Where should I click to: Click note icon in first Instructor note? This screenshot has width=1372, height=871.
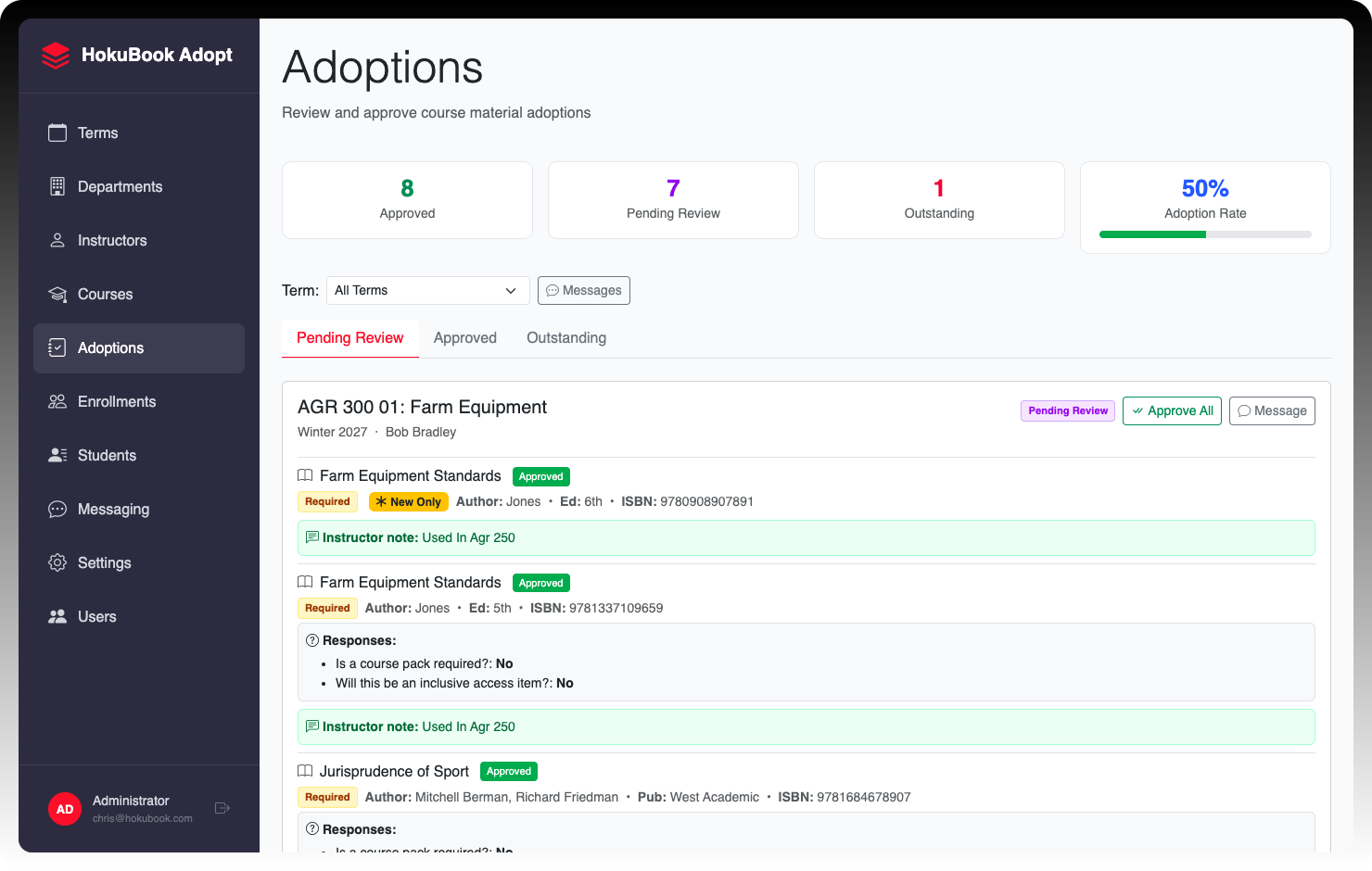click(x=312, y=537)
